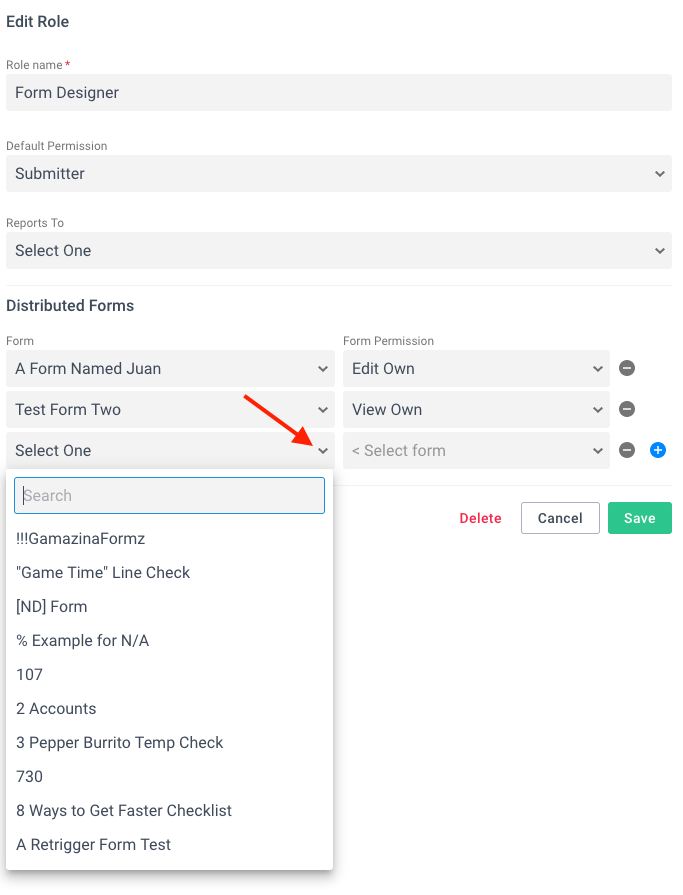Open the Reports To dropdown
683x895 pixels.
coord(338,251)
